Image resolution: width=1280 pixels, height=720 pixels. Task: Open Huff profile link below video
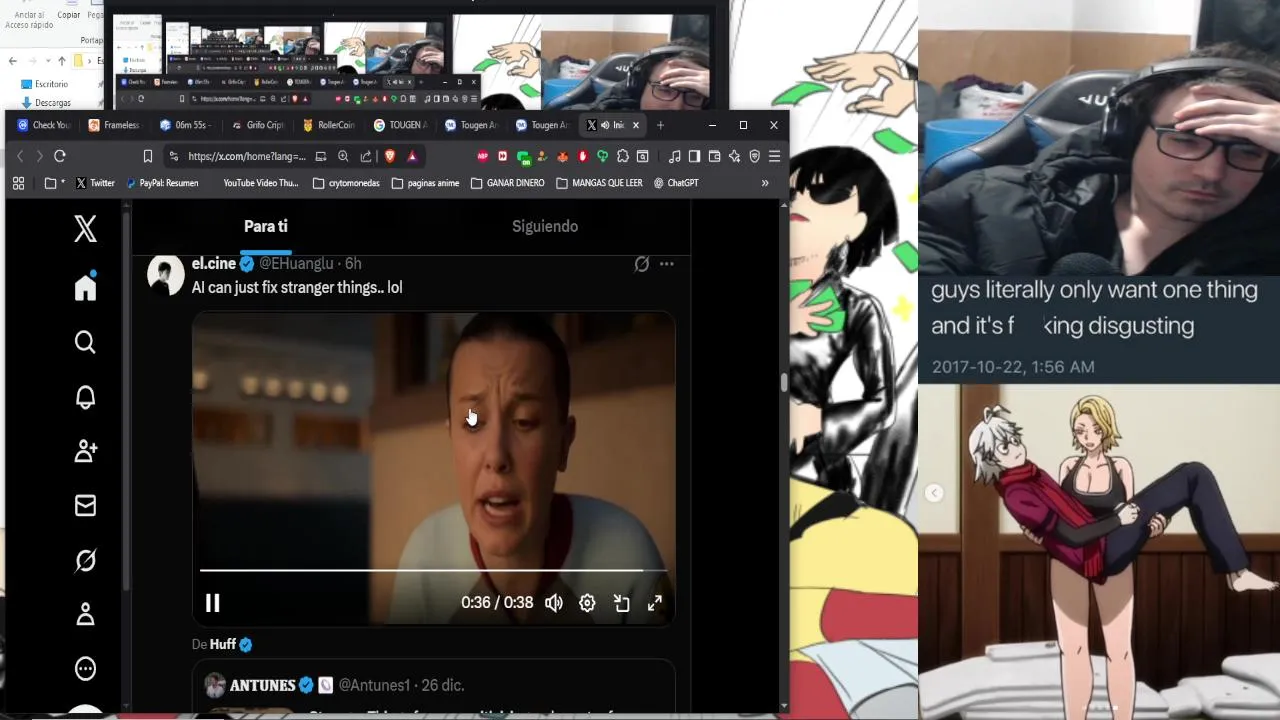[x=223, y=645]
